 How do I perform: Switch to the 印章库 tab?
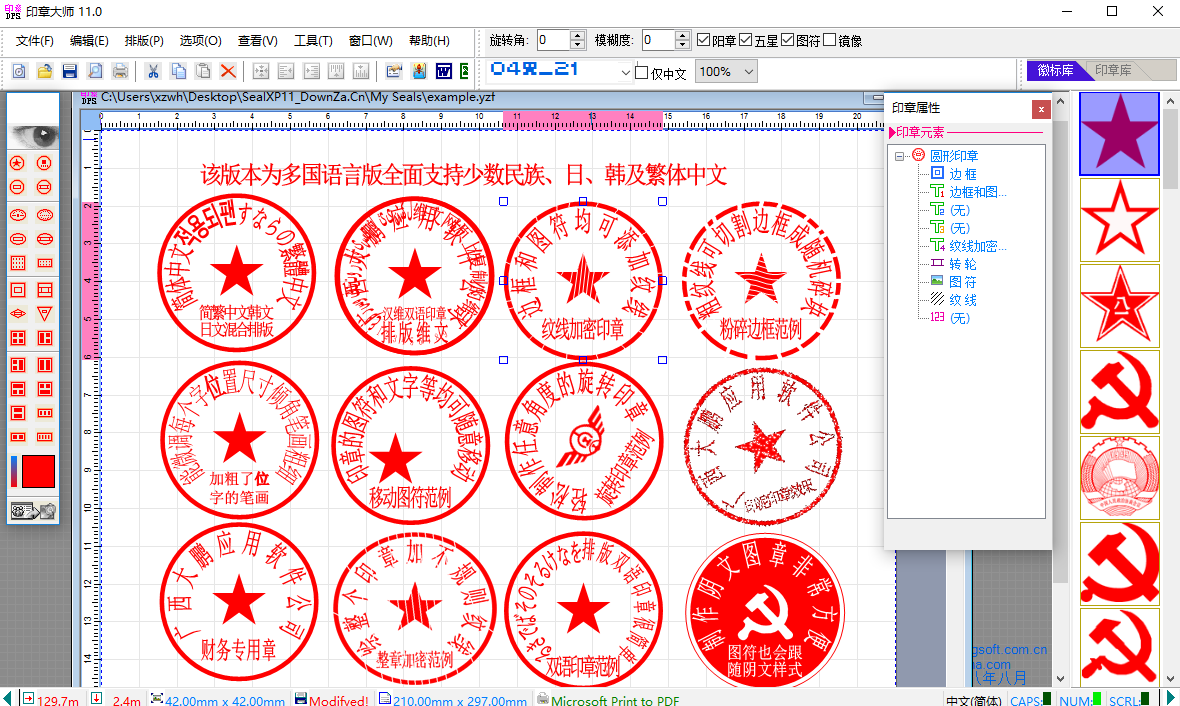click(1113, 71)
